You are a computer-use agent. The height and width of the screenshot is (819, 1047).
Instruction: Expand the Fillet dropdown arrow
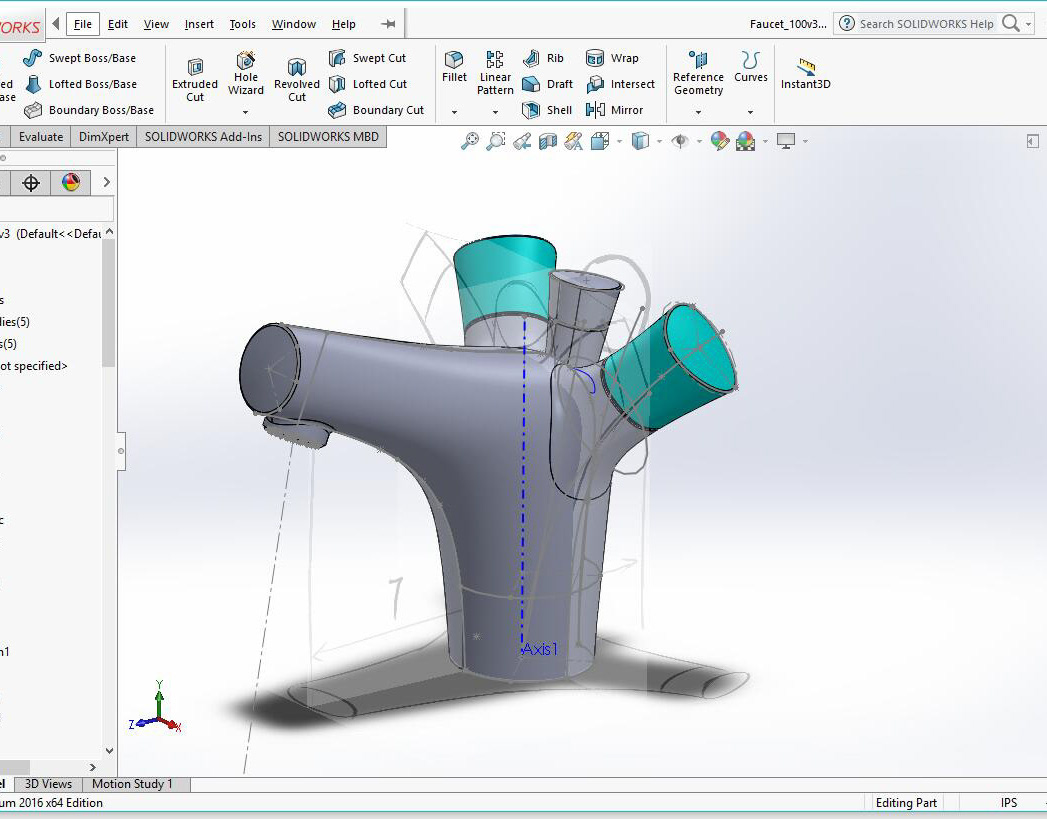[x=454, y=112]
